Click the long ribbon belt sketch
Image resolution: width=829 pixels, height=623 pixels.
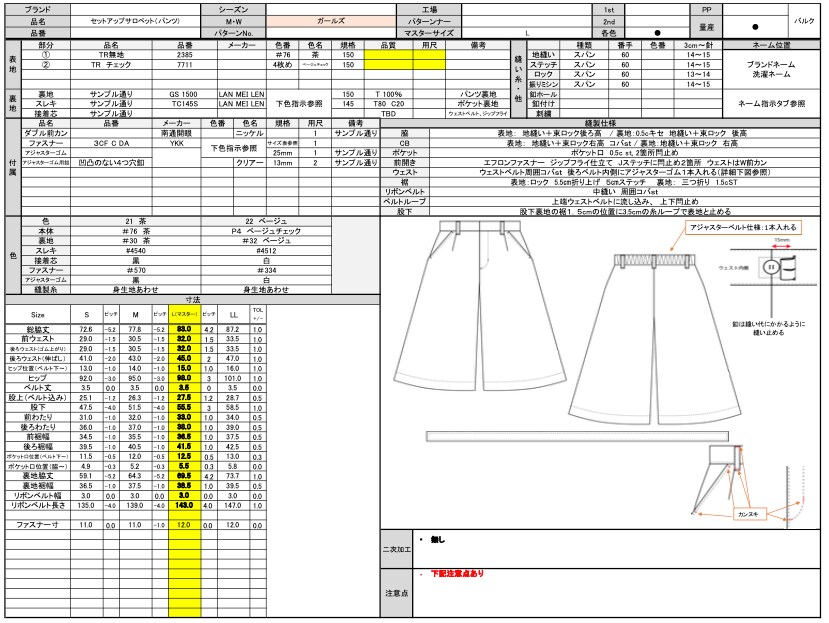pos(577,436)
